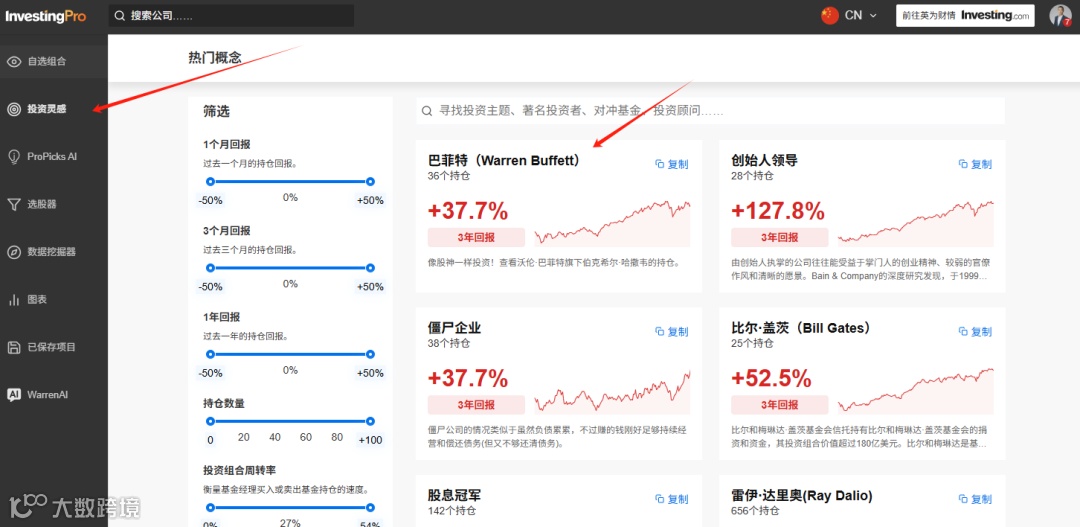The image size is (1080, 527).
Task: Open 数据挖掘器 in sidebar
Action: coord(54,251)
